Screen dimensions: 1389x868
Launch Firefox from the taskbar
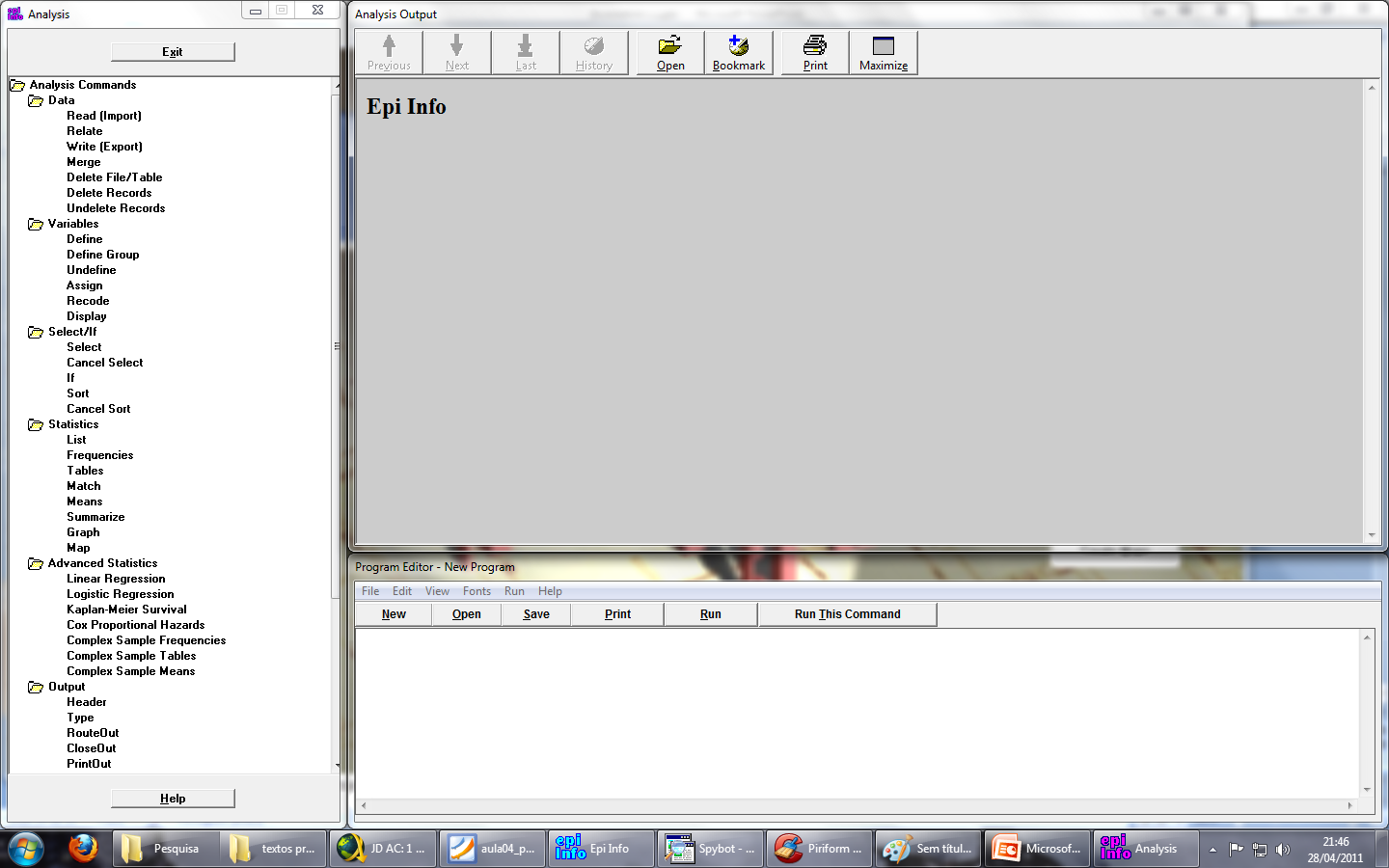[83, 849]
